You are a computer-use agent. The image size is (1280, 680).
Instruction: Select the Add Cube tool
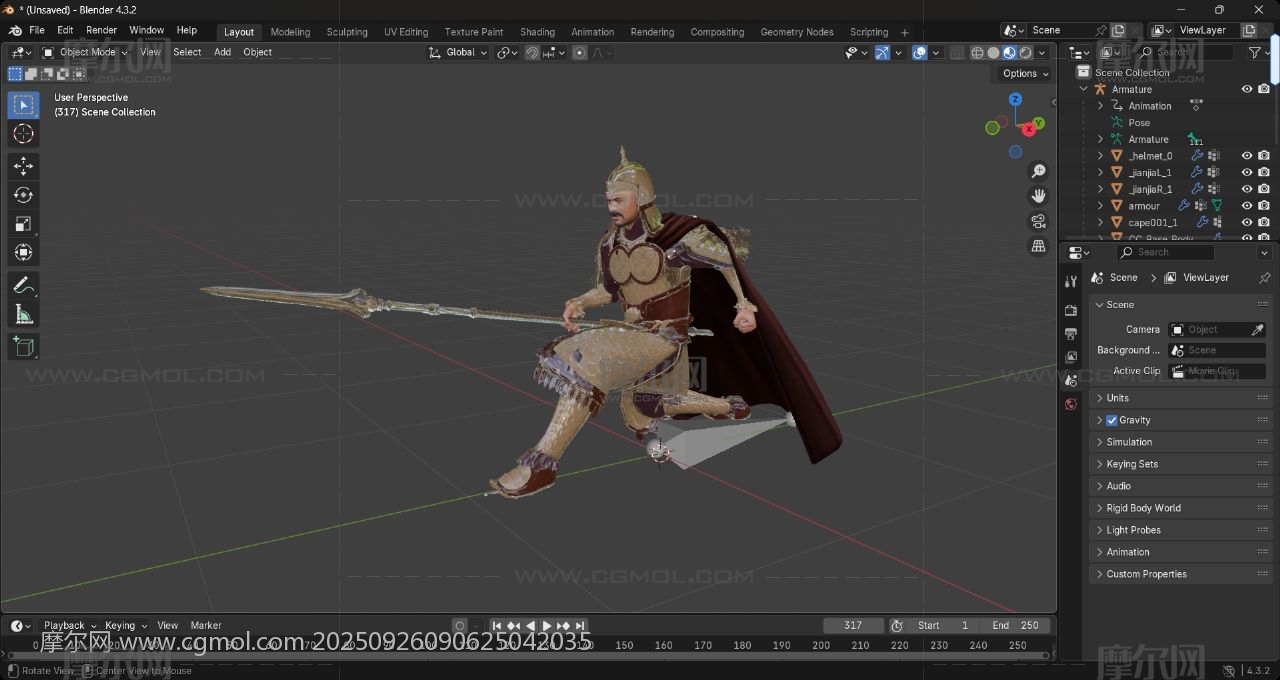(x=24, y=347)
